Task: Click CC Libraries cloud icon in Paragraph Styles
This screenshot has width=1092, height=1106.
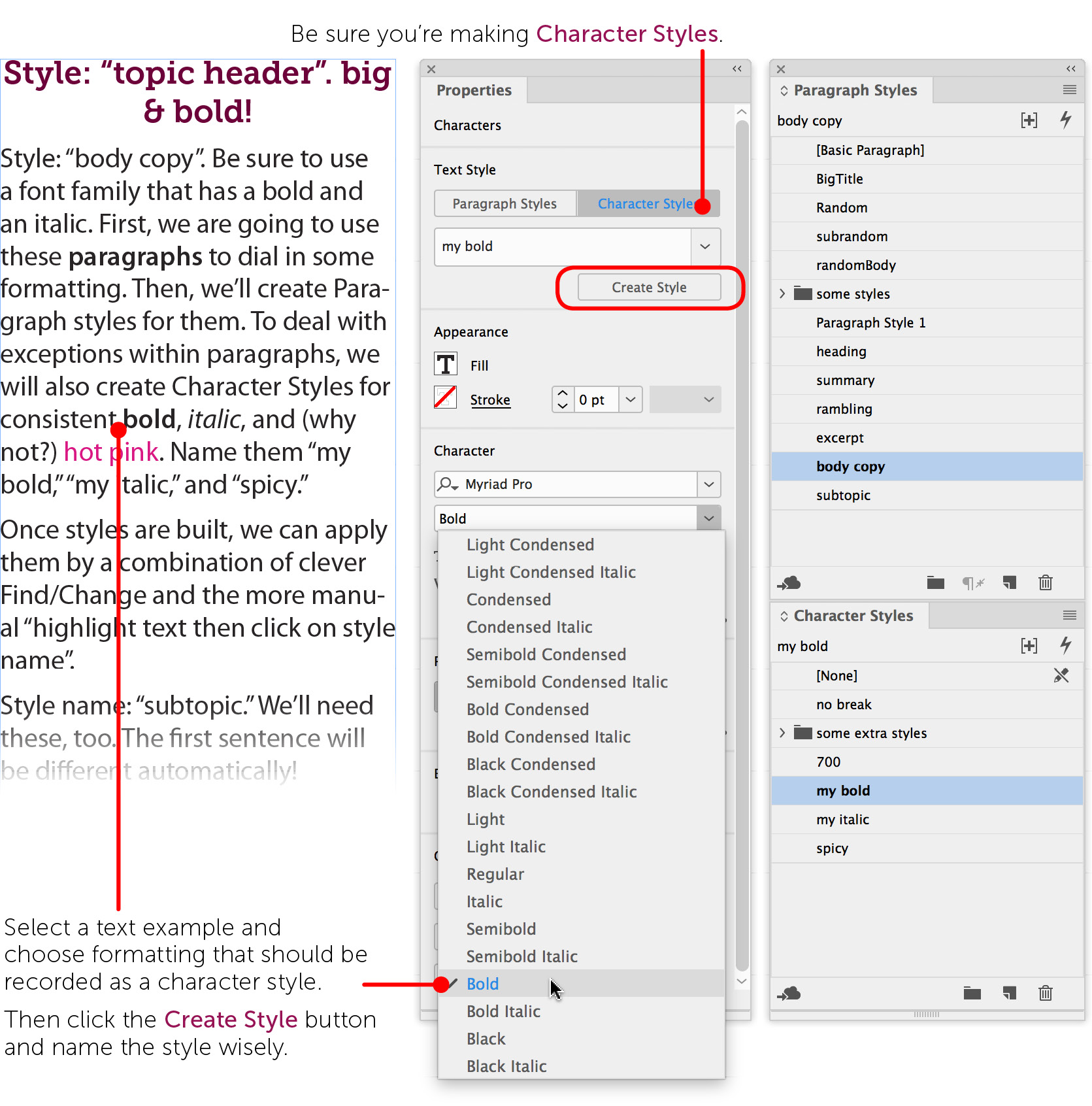Action: 789,582
